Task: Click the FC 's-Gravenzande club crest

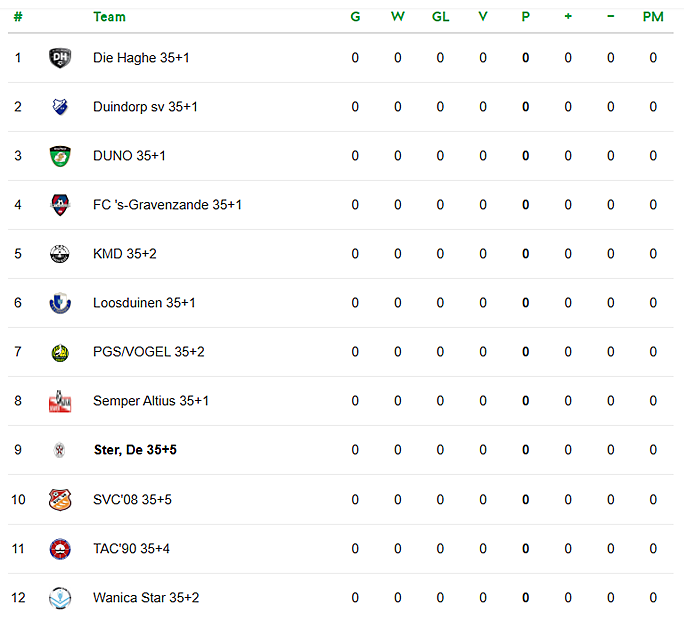Action: [x=60, y=205]
